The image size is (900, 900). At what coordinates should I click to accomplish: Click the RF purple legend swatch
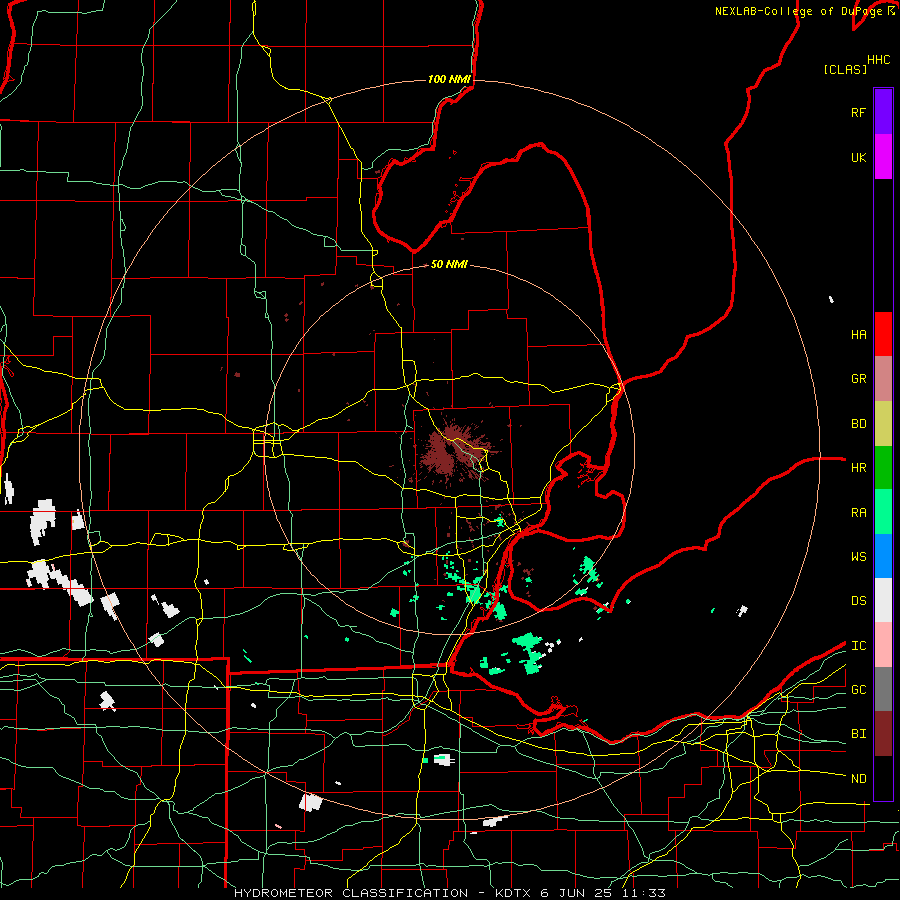[x=883, y=112]
